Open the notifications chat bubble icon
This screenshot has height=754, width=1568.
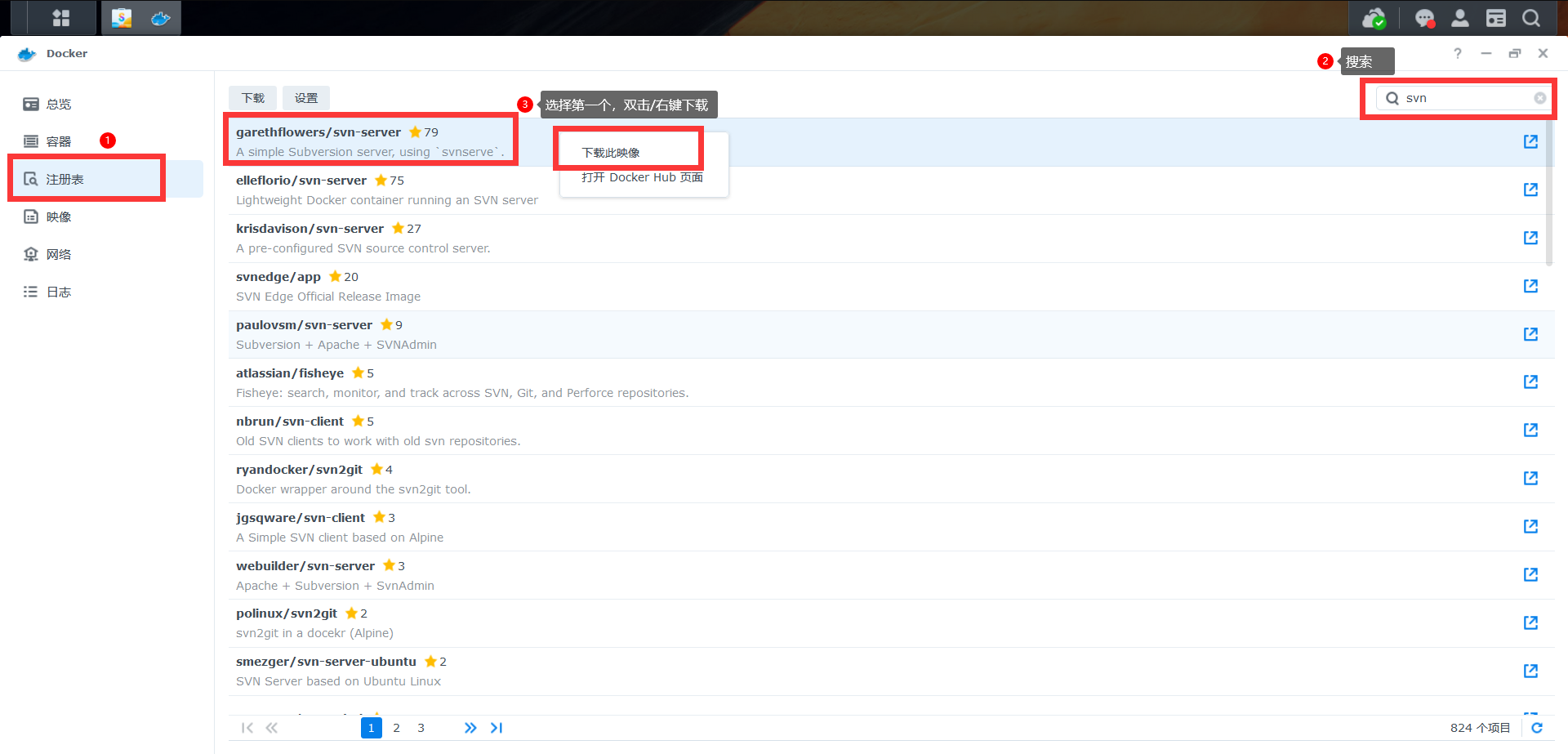pos(1425,18)
